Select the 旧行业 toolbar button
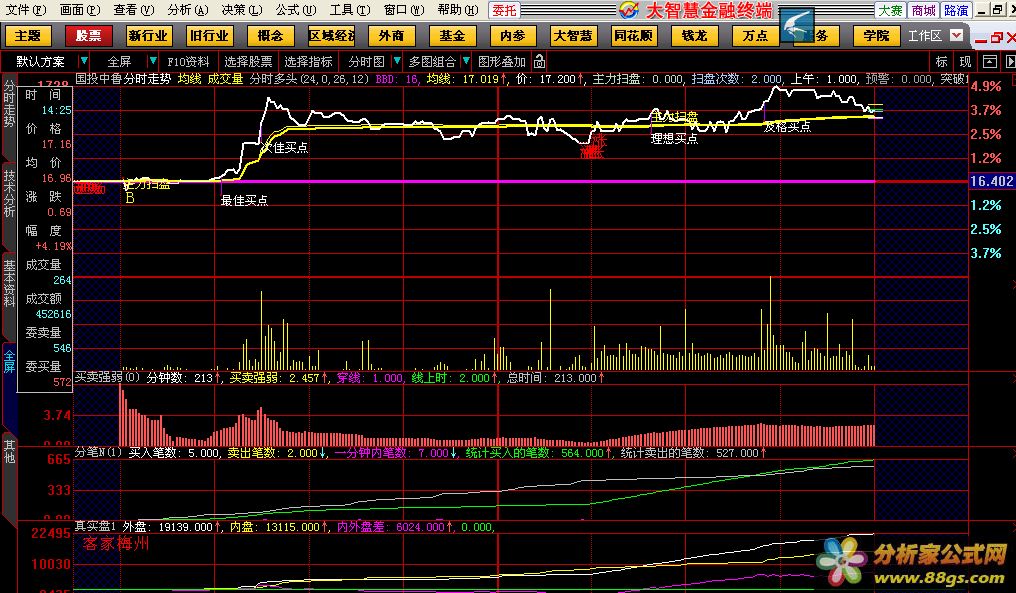 (x=209, y=36)
